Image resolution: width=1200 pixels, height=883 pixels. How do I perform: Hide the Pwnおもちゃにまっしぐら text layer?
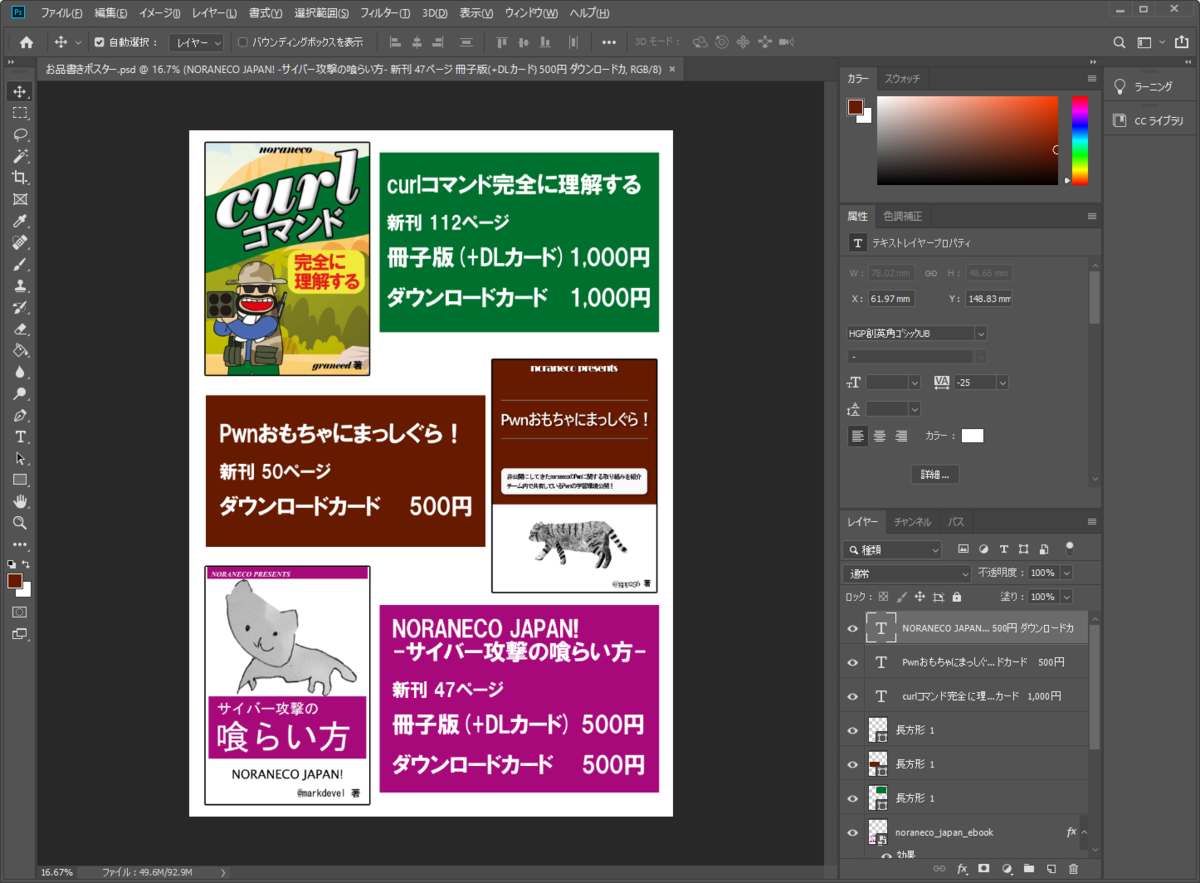[853, 662]
